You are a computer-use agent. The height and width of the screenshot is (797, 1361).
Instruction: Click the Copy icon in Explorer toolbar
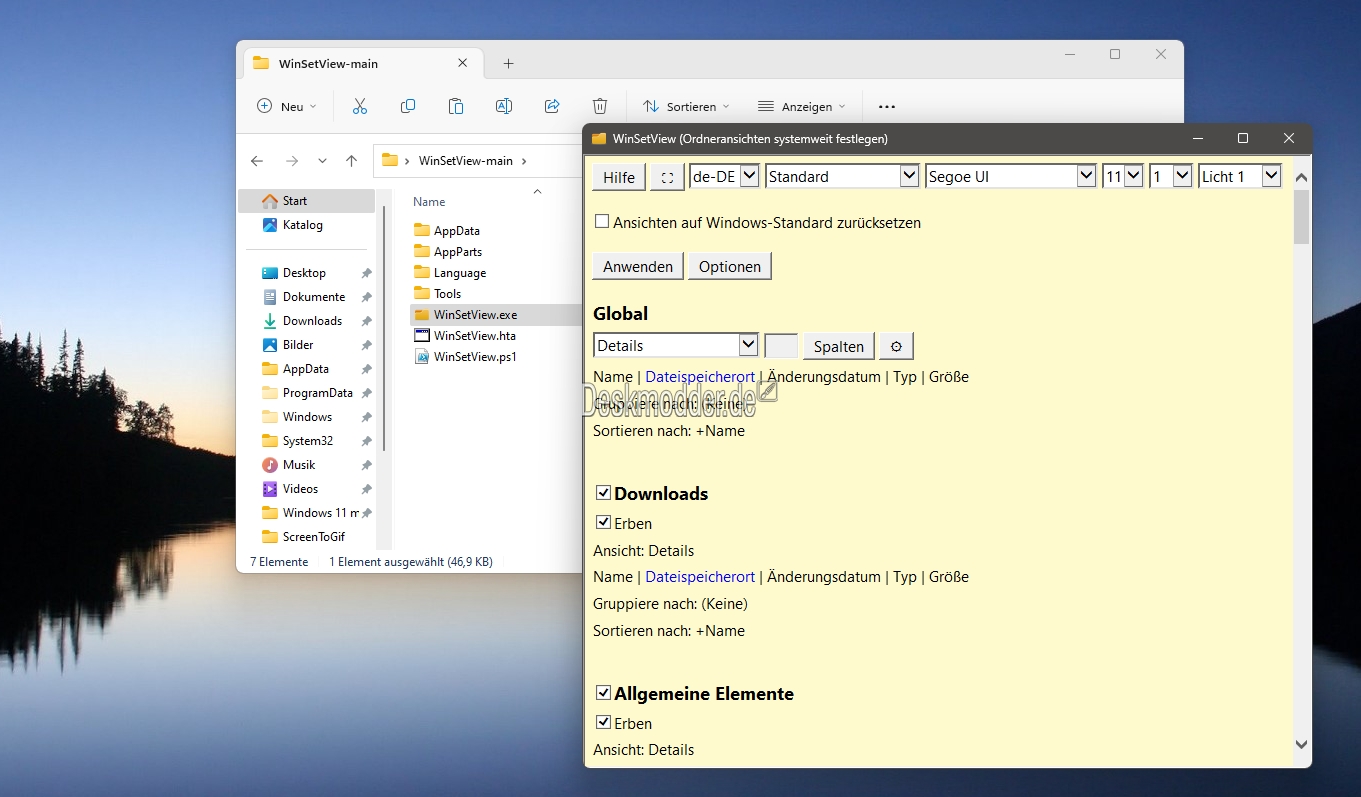(x=408, y=106)
